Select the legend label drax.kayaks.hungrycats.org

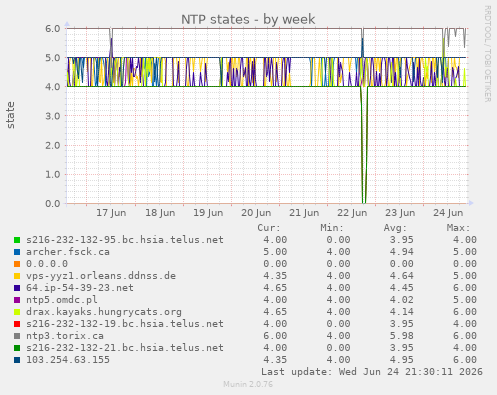coord(104,312)
